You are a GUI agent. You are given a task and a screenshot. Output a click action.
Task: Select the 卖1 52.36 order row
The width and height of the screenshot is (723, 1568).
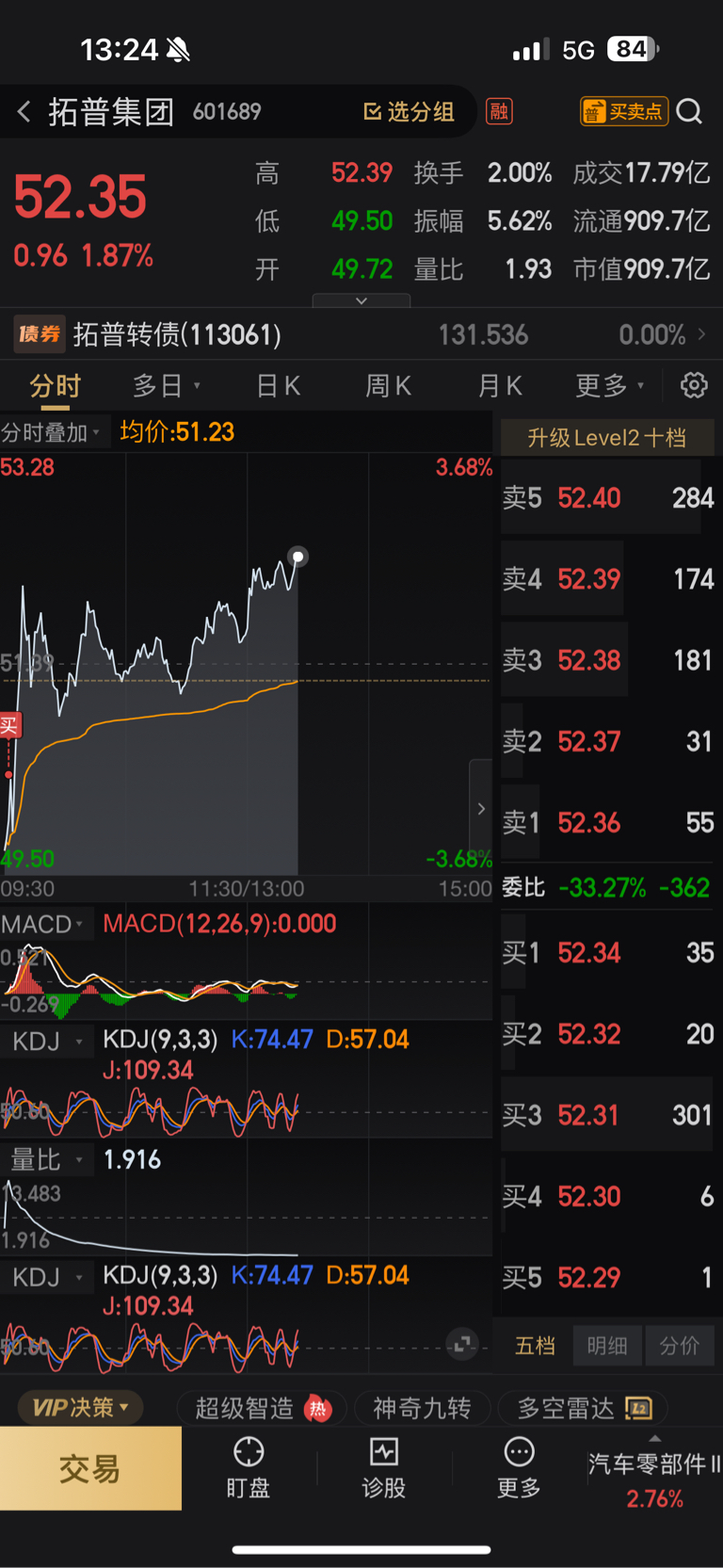(608, 822)
